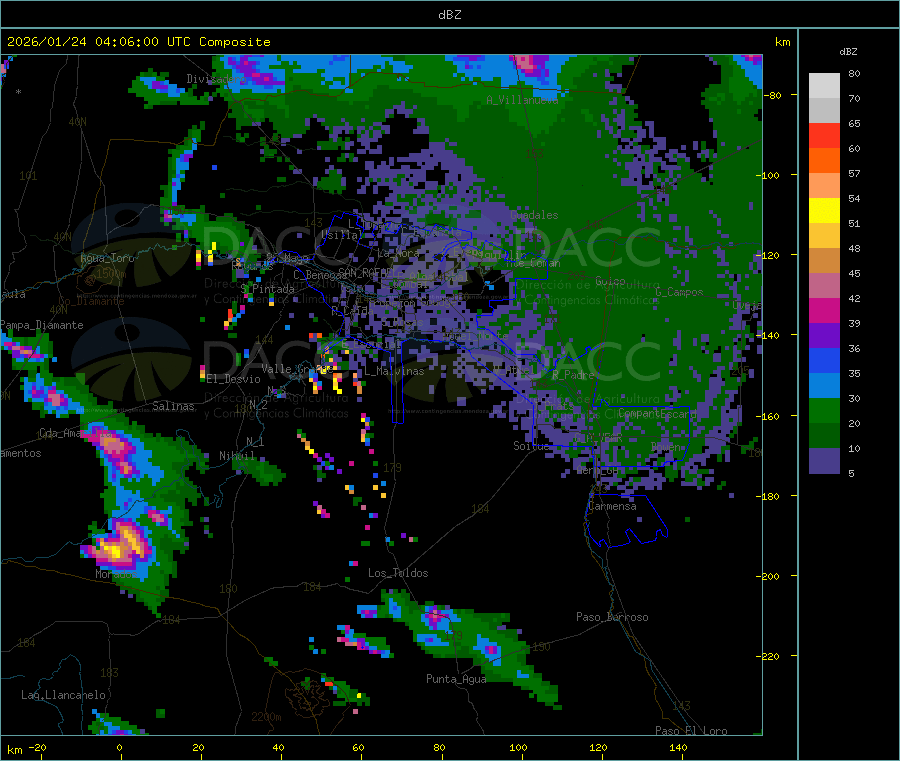The width and height of the screenshot is (900, 761).
Task: Pick the bright yellow 51-54 dBZ legend swatch
Action: tap(824, 210)
